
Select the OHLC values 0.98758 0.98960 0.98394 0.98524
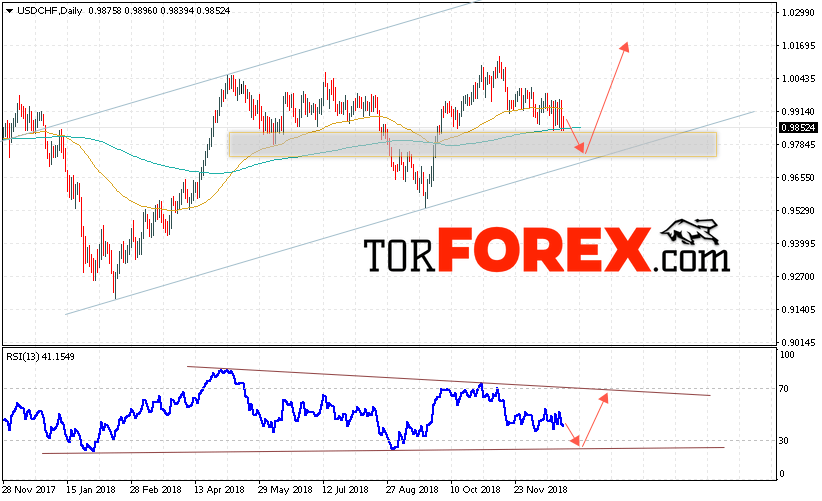pyautogui.click(x=159, y=11)
